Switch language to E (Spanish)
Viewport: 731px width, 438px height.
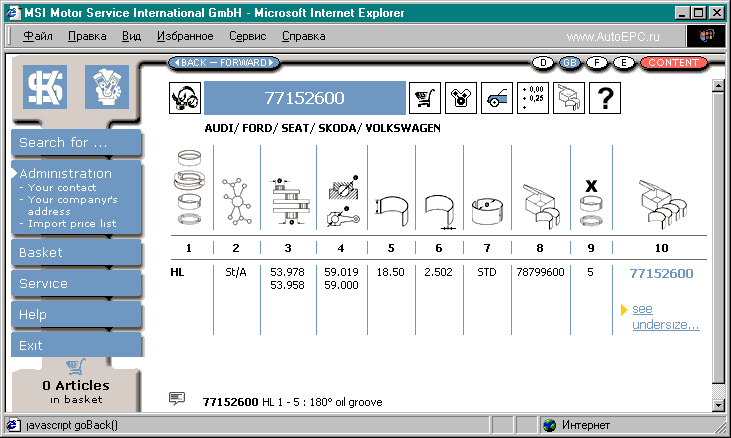(624, 62)
